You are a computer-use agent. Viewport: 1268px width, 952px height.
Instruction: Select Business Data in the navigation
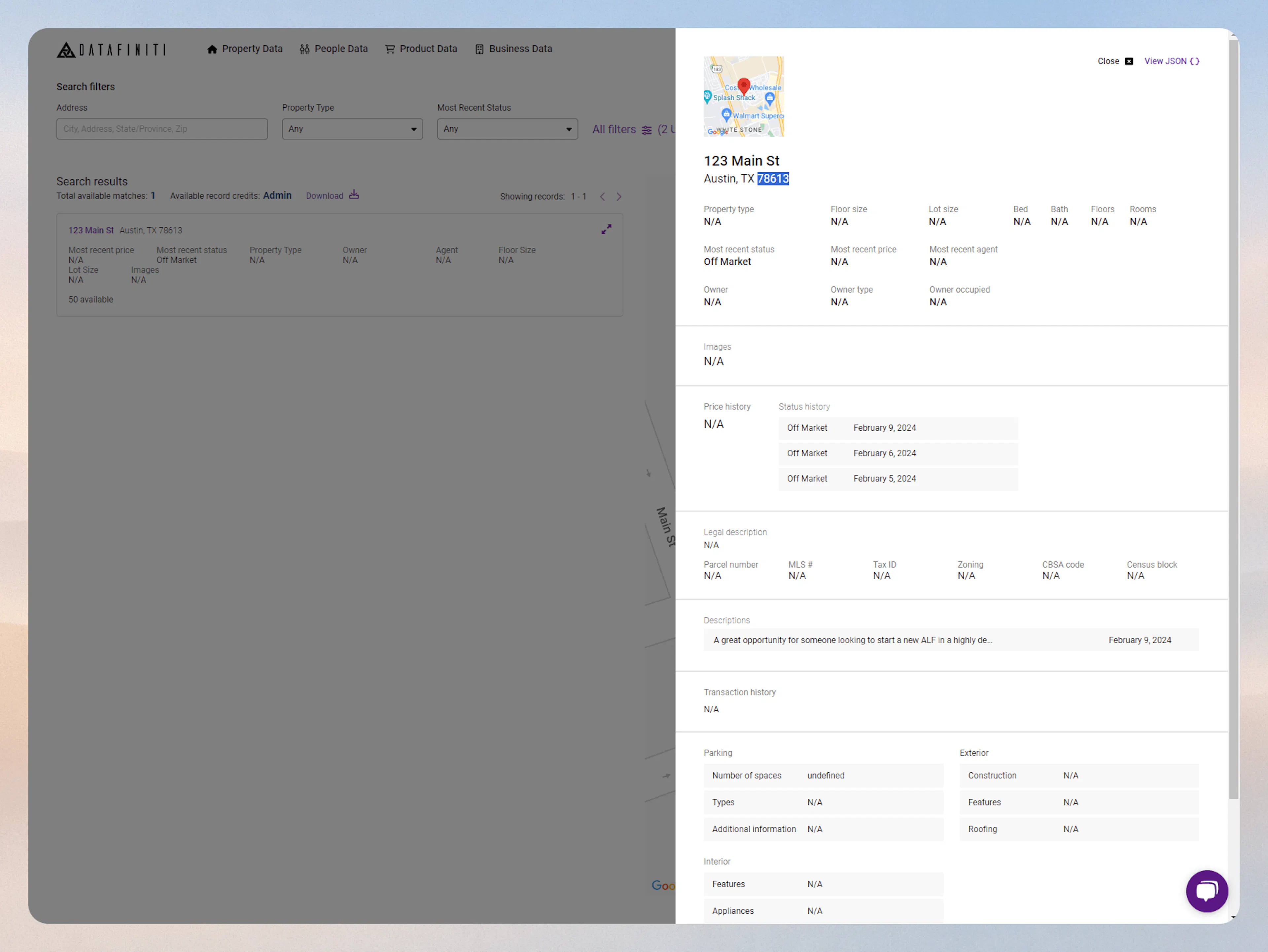tap(520, 49)
